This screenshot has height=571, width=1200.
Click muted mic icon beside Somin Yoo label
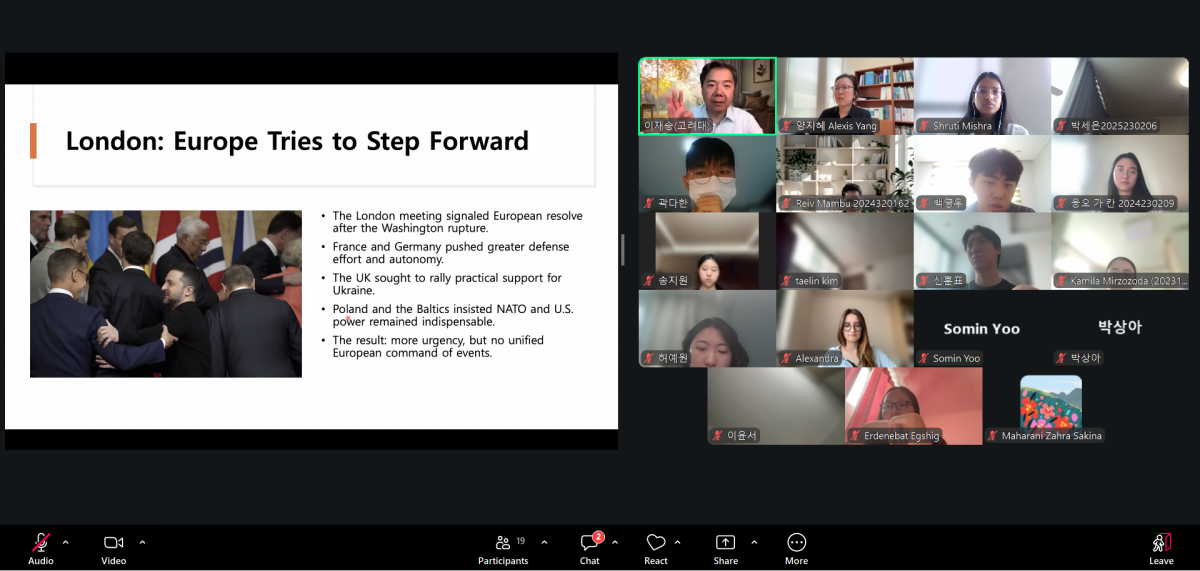(924, 358)
